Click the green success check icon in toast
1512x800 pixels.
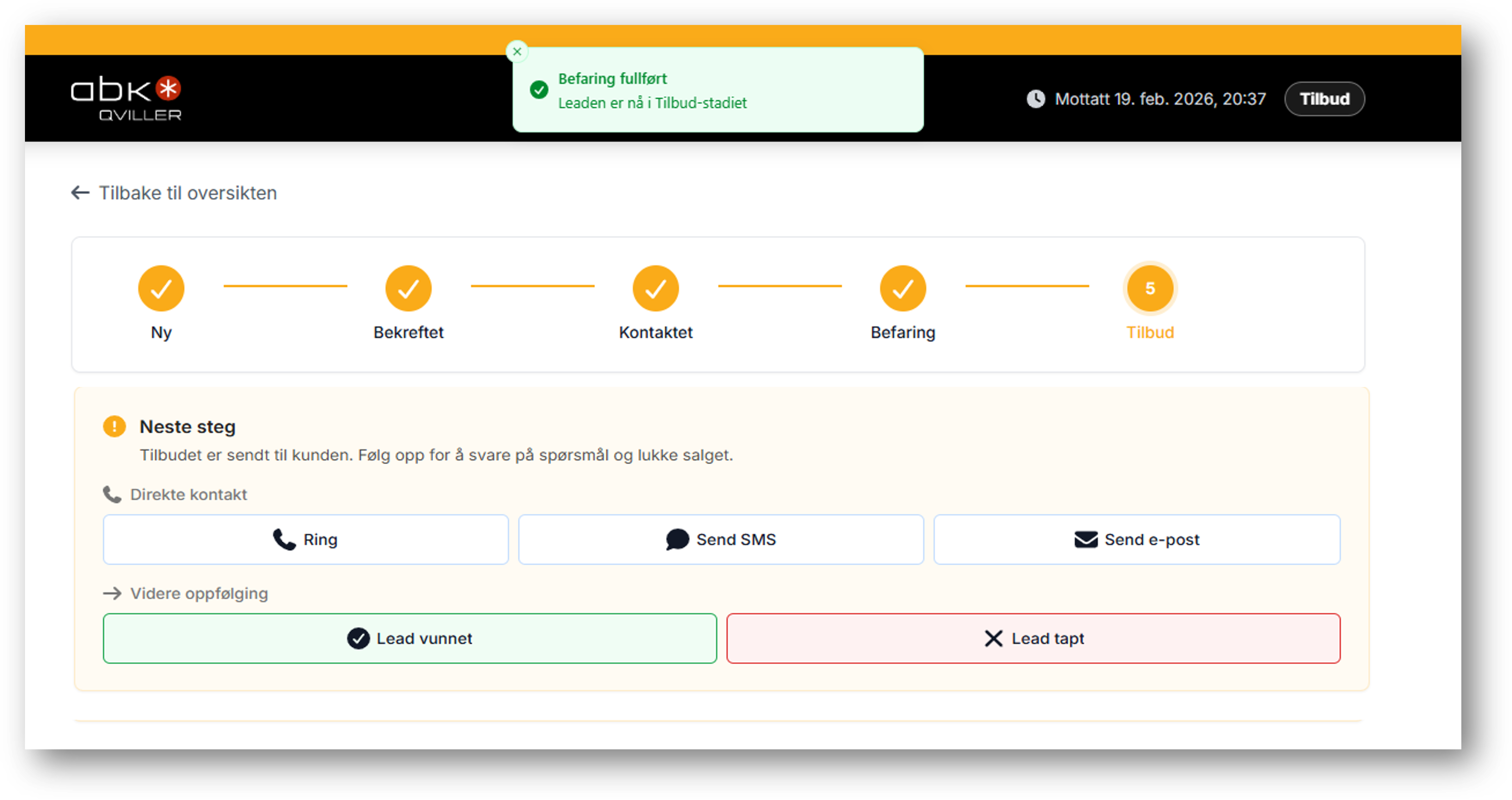click(539, 90)
